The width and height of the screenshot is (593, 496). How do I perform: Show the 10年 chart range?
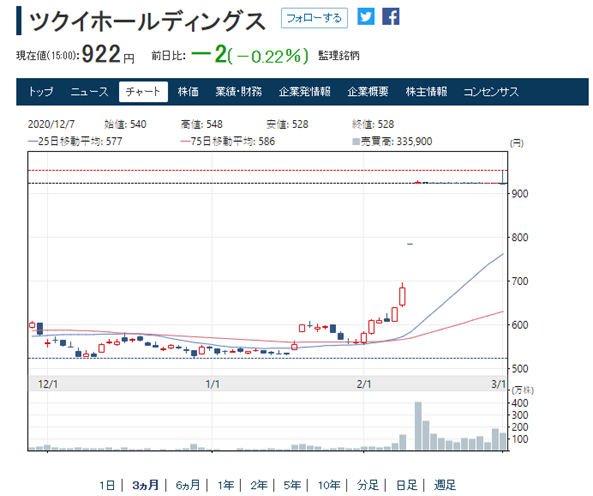329,485
